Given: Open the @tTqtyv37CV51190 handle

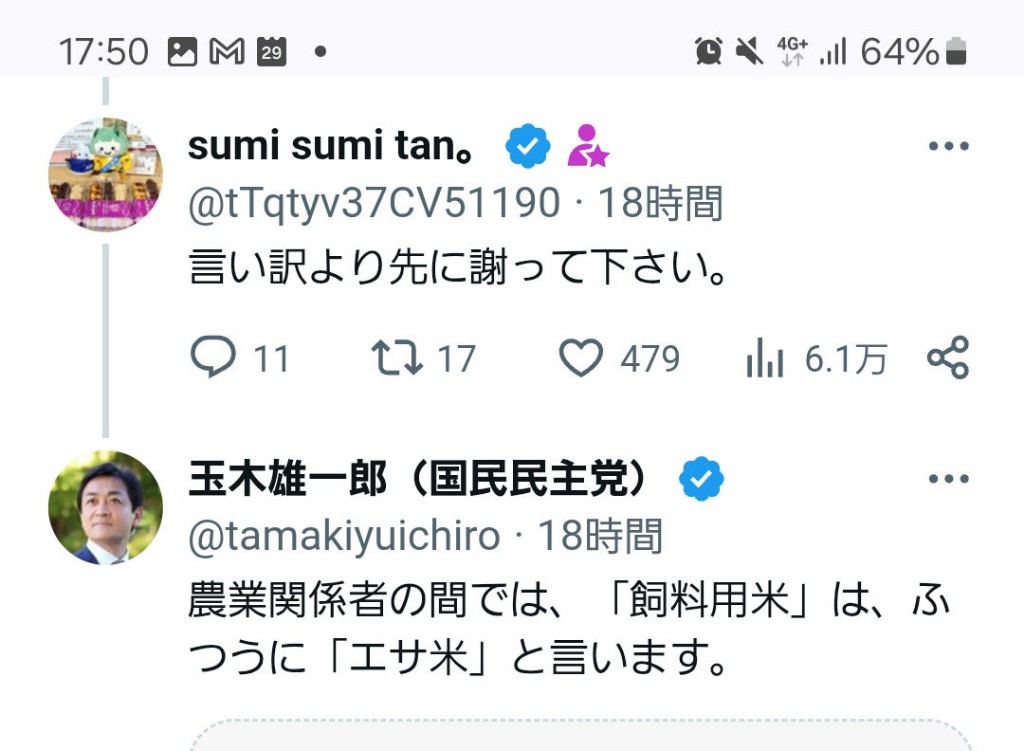Looking at the screenshot, I should [x=374, y=204].
